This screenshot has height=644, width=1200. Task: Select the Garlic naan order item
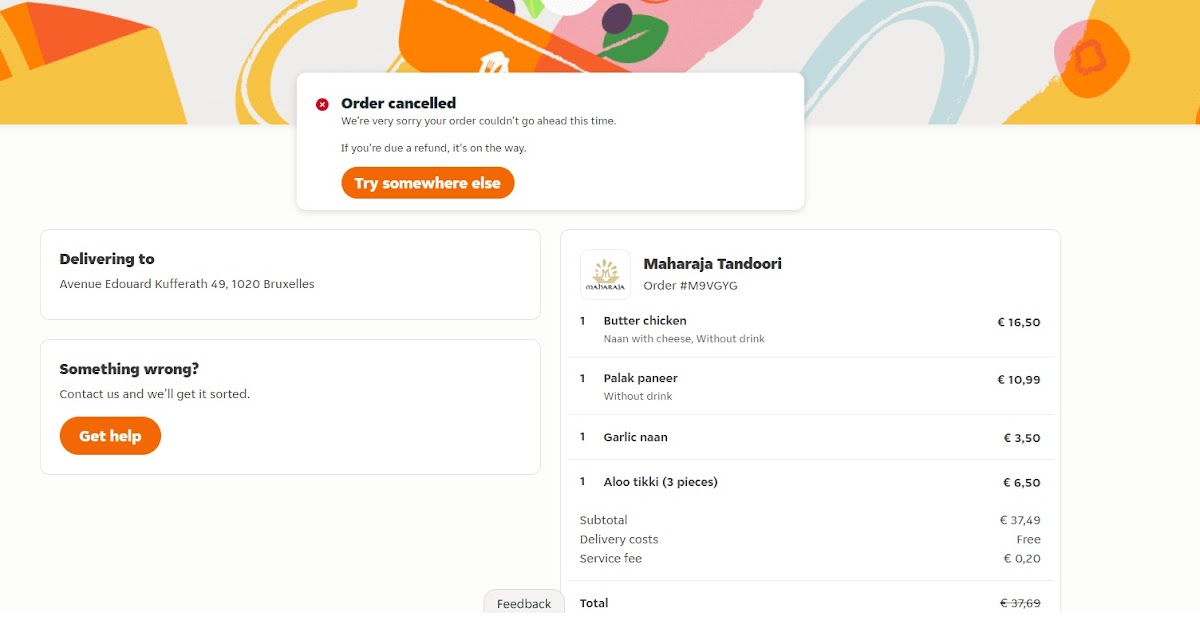tap(810, 437)
